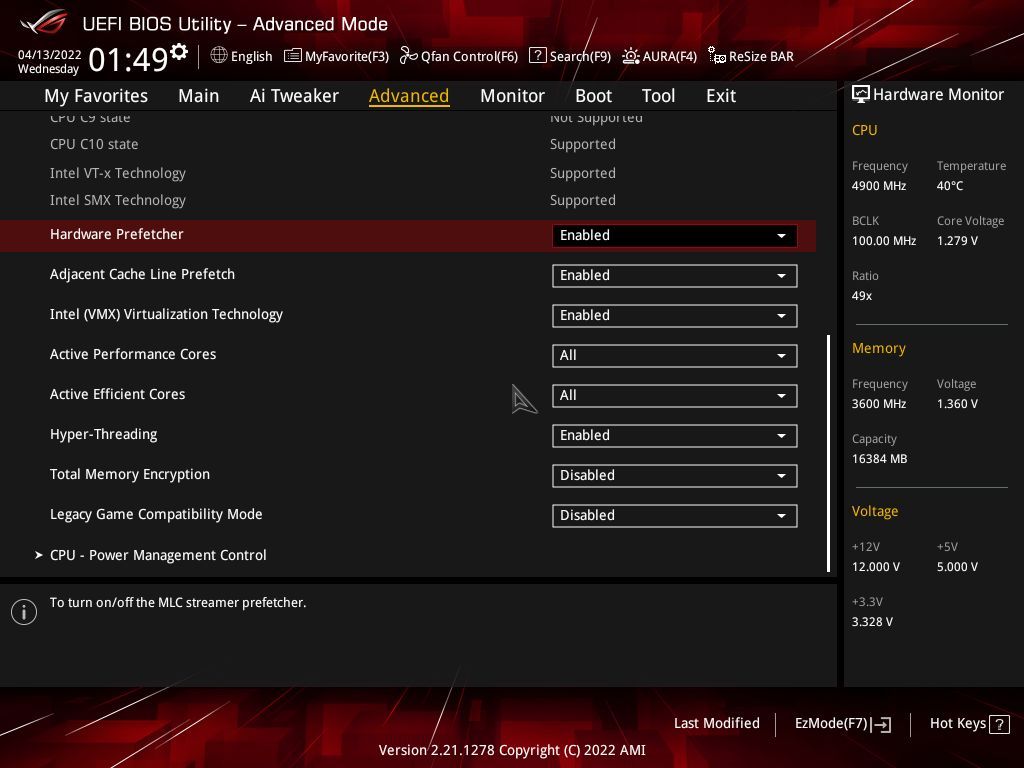Switch to Exit tab
The image size is (1024, 768).
coord(721,96)
